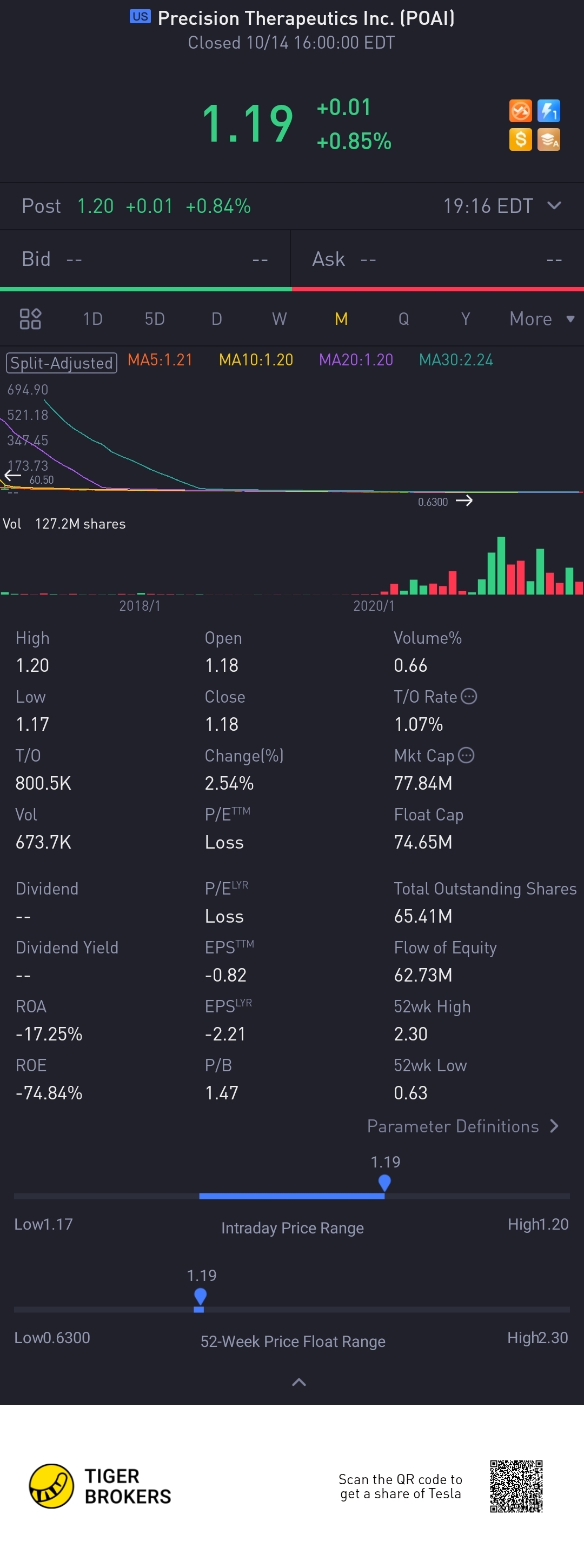Click the ROE value -74.84%
The width and height of the screenshot is (584, 1568).
tap(49, 1092)
